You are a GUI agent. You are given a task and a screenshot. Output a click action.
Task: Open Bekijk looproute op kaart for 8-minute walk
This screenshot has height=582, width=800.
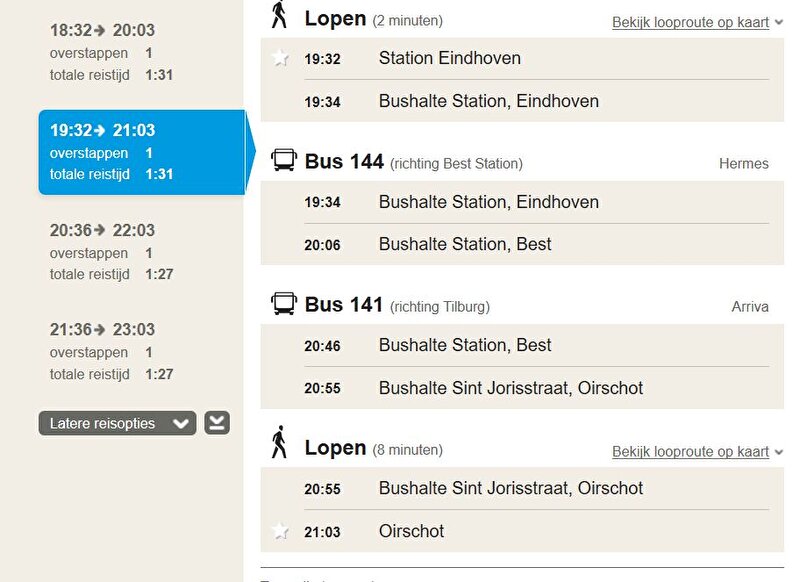[690, 452]
